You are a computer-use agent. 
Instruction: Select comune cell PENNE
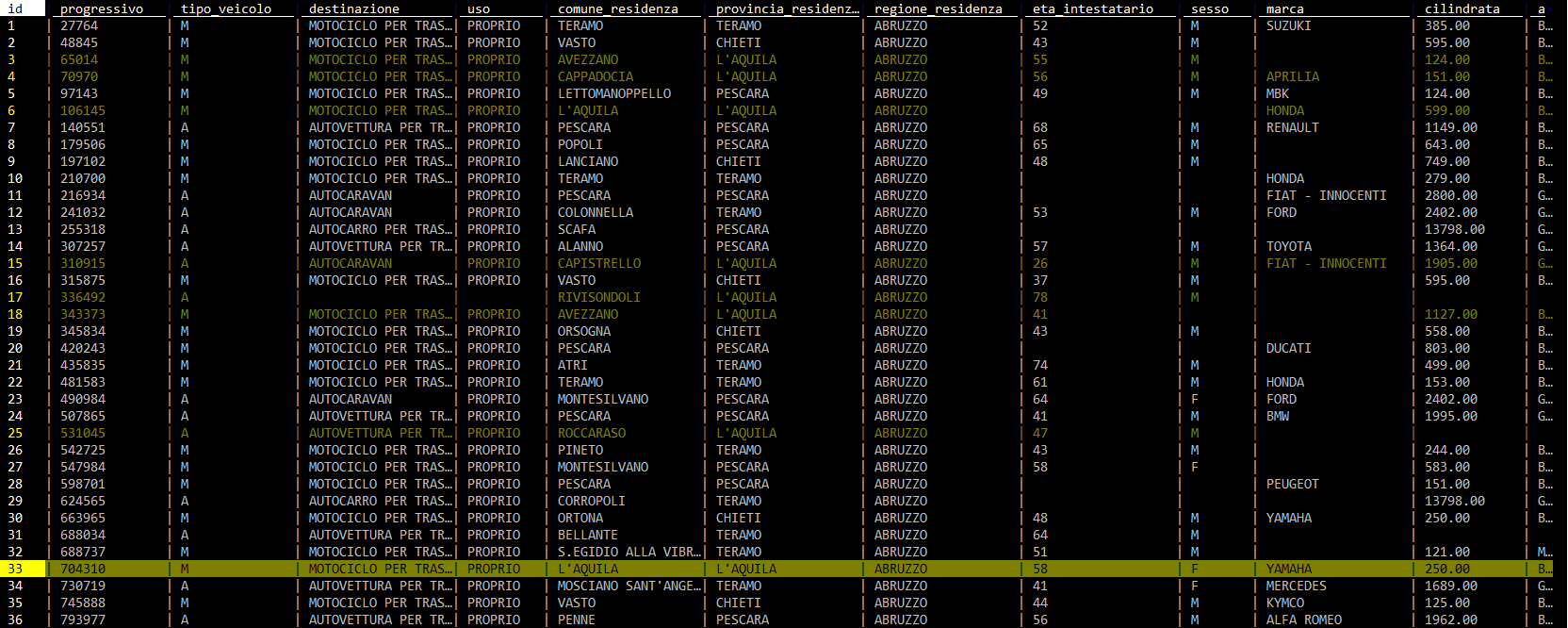click(577, 620)
